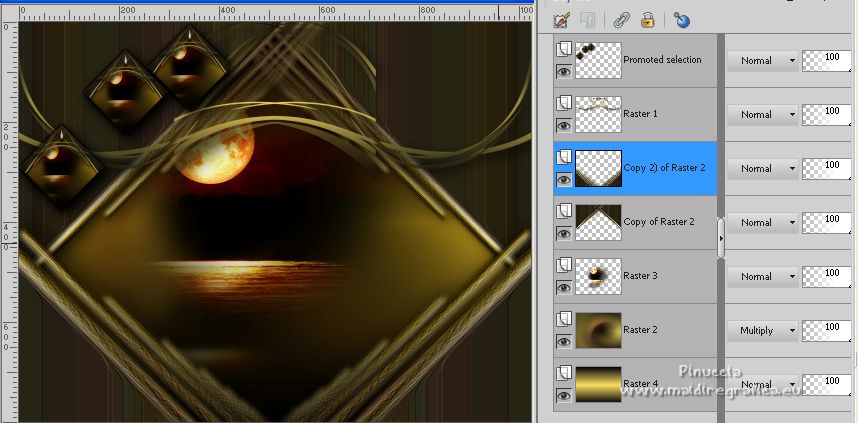Select the Promoted selection layer name
This screenshot has height=423, width=858.
662,60
